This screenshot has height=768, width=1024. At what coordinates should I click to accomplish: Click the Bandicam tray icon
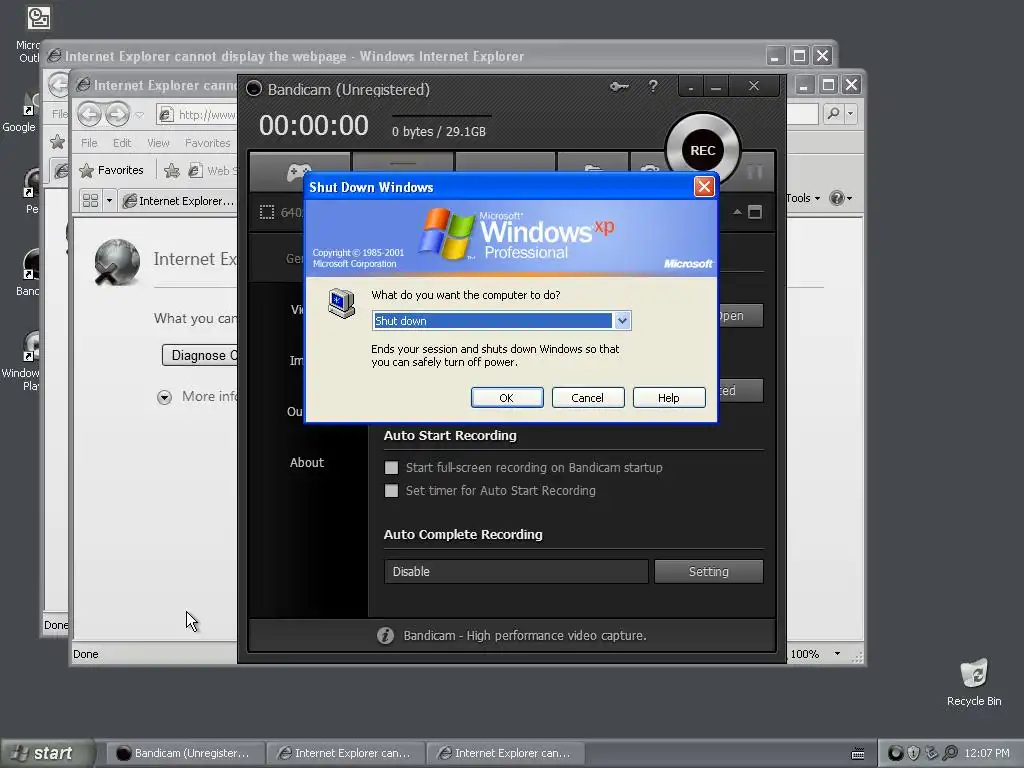tap(896, 753)
